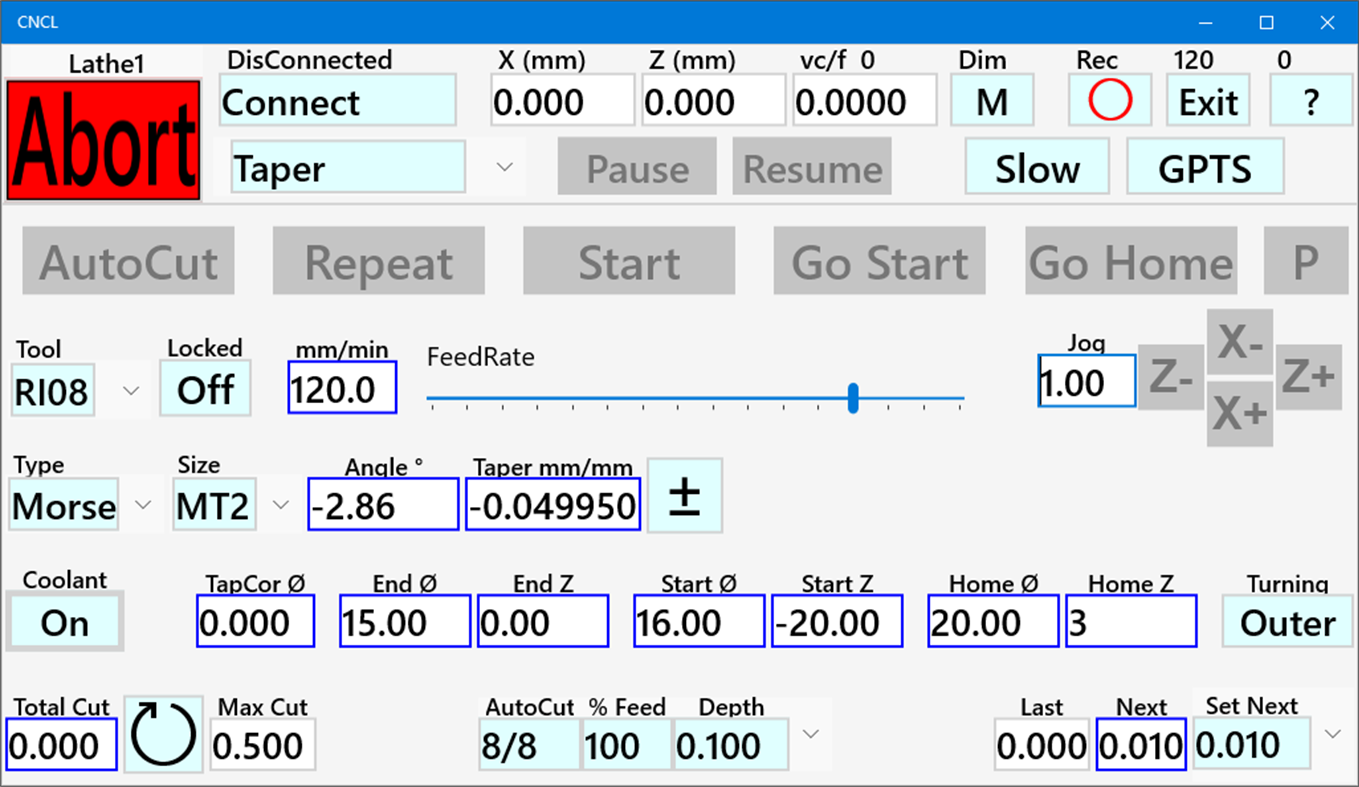Click the GPTS button

point(1204,167)
